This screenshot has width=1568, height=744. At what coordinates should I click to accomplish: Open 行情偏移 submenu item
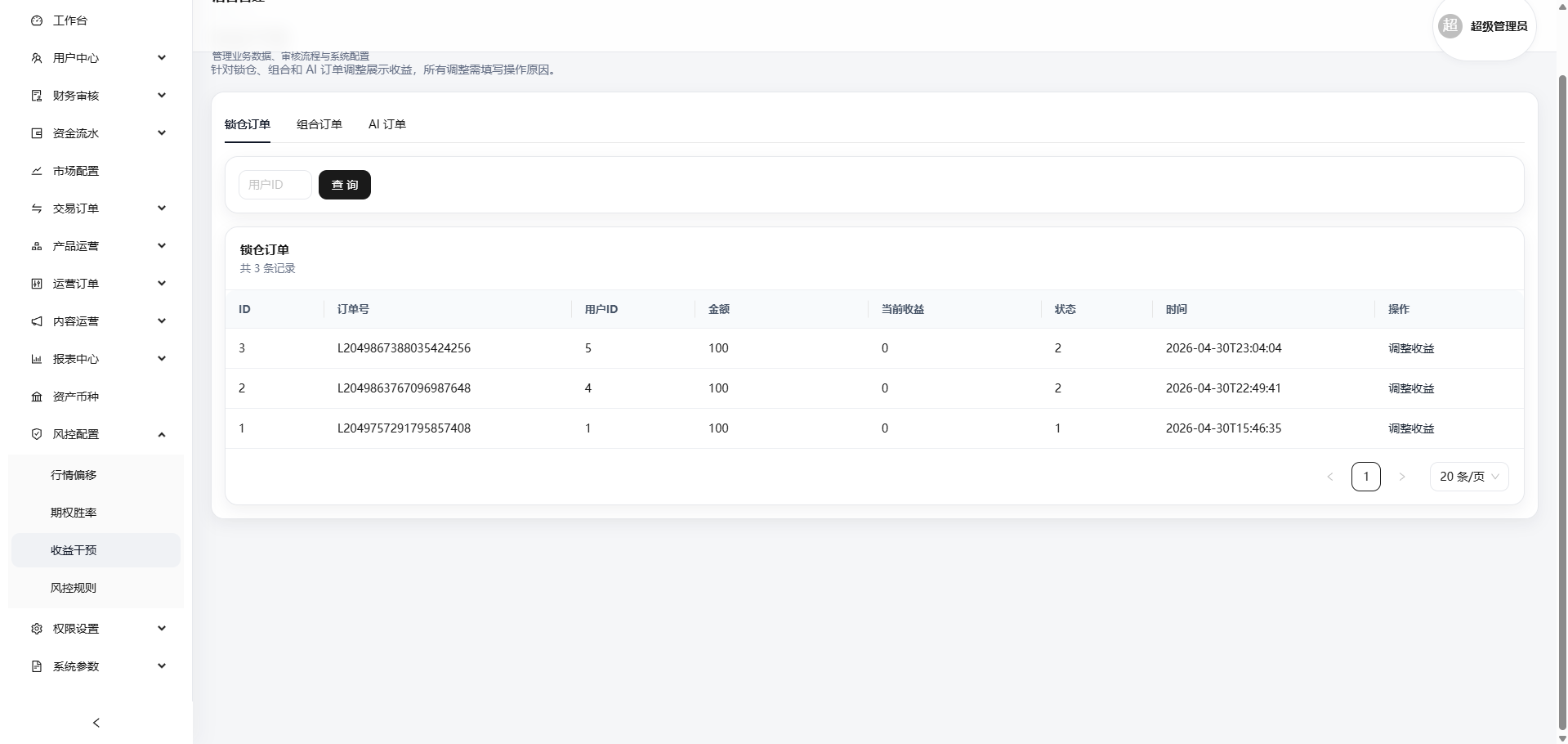96,475
